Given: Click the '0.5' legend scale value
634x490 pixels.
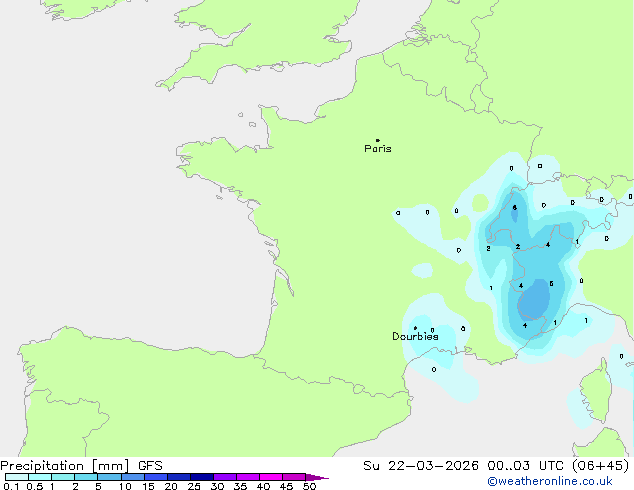Looking at the screenshot, I should click(x=35, y=486).
